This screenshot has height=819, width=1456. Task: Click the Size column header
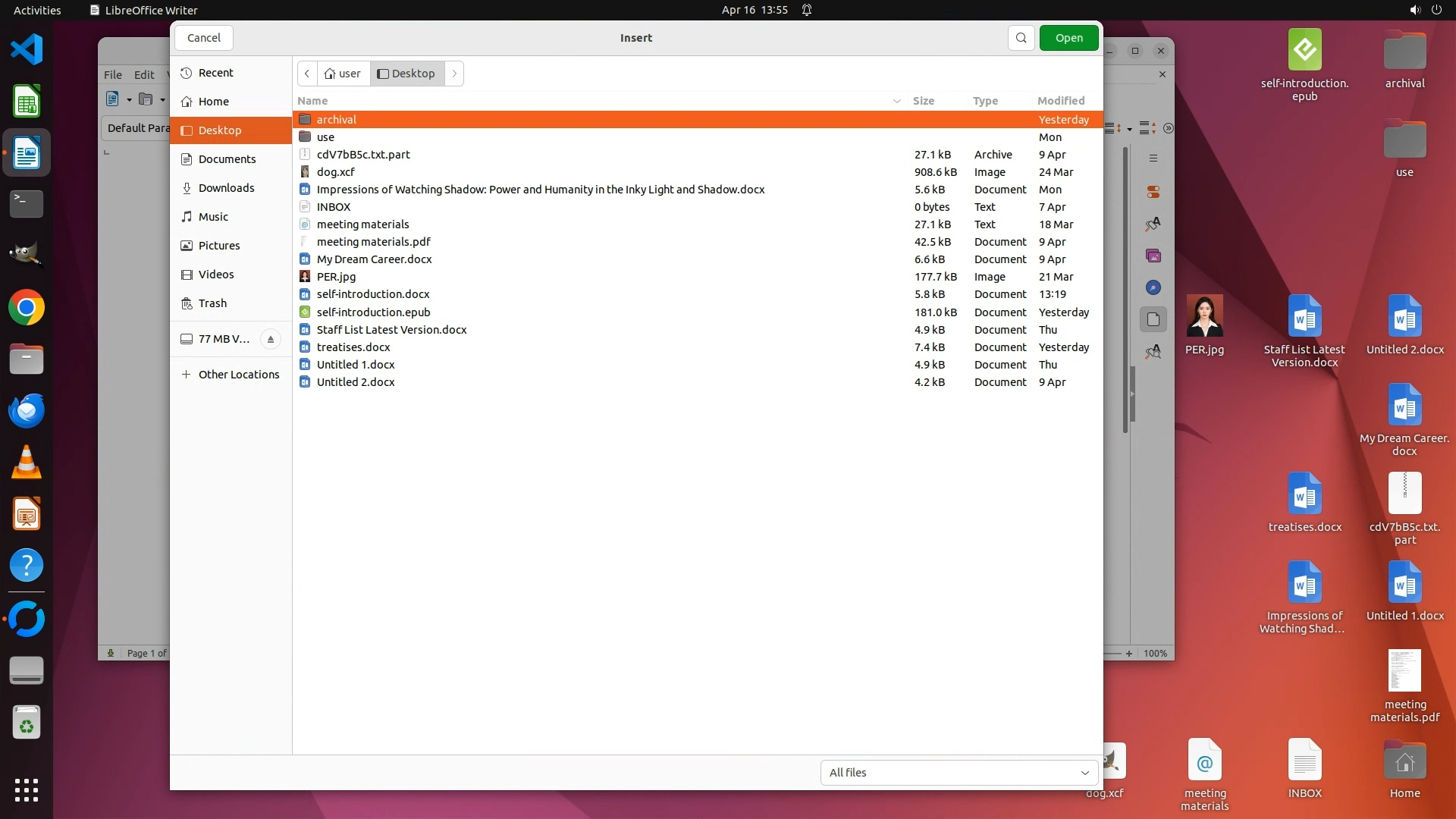[923, 101]
